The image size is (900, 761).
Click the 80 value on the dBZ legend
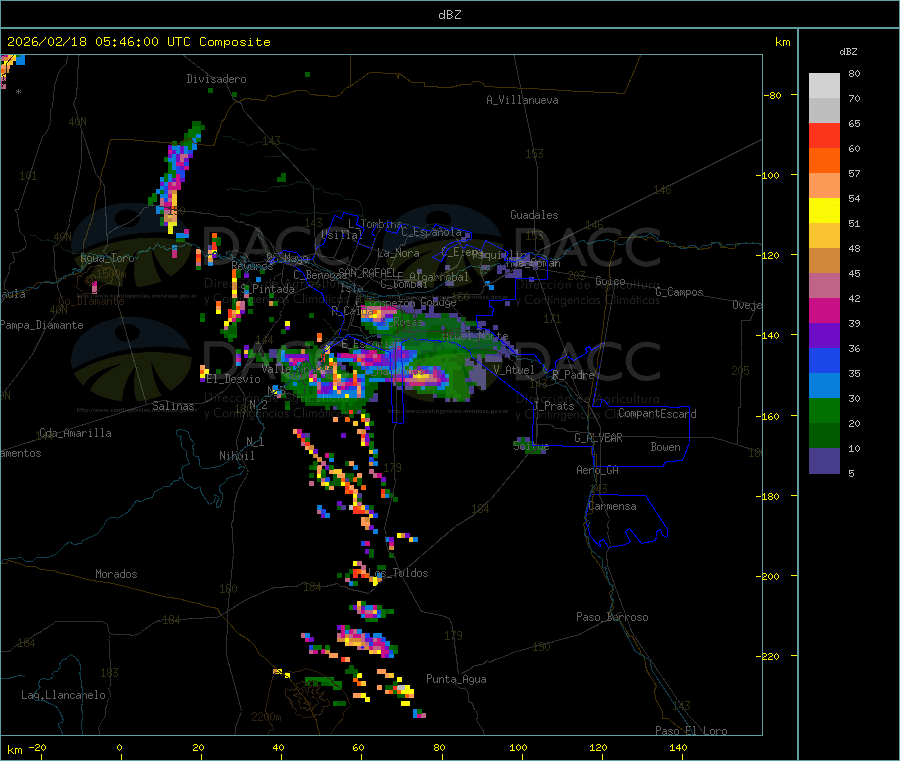point(854,73)
